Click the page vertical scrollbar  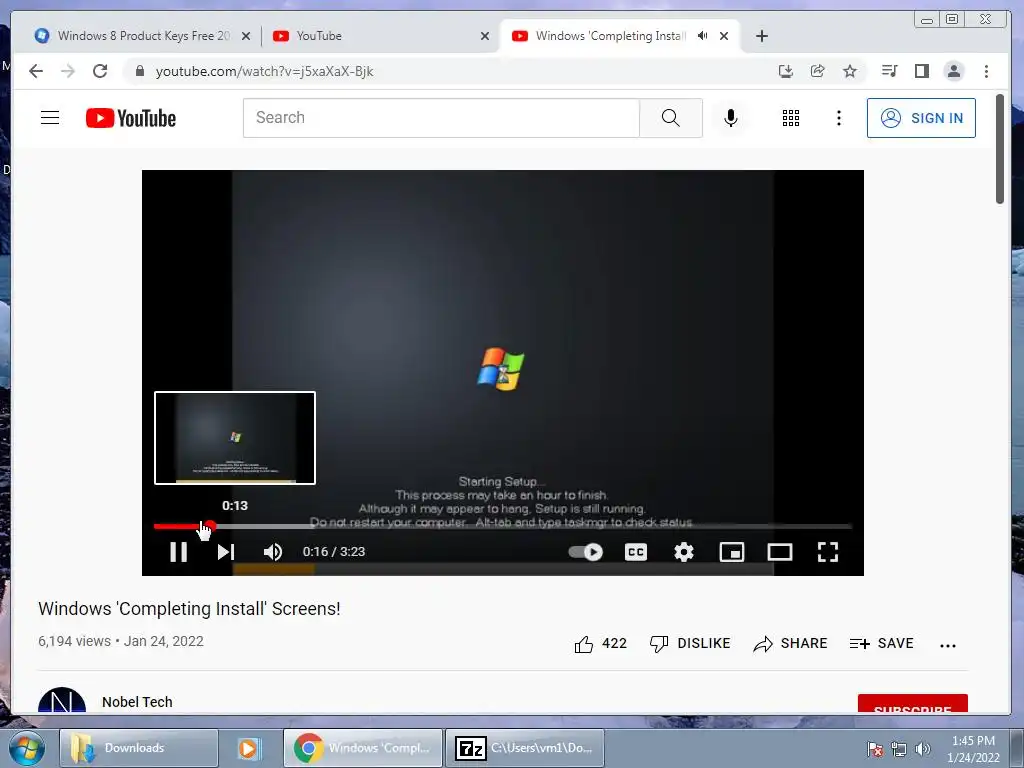1000,149
